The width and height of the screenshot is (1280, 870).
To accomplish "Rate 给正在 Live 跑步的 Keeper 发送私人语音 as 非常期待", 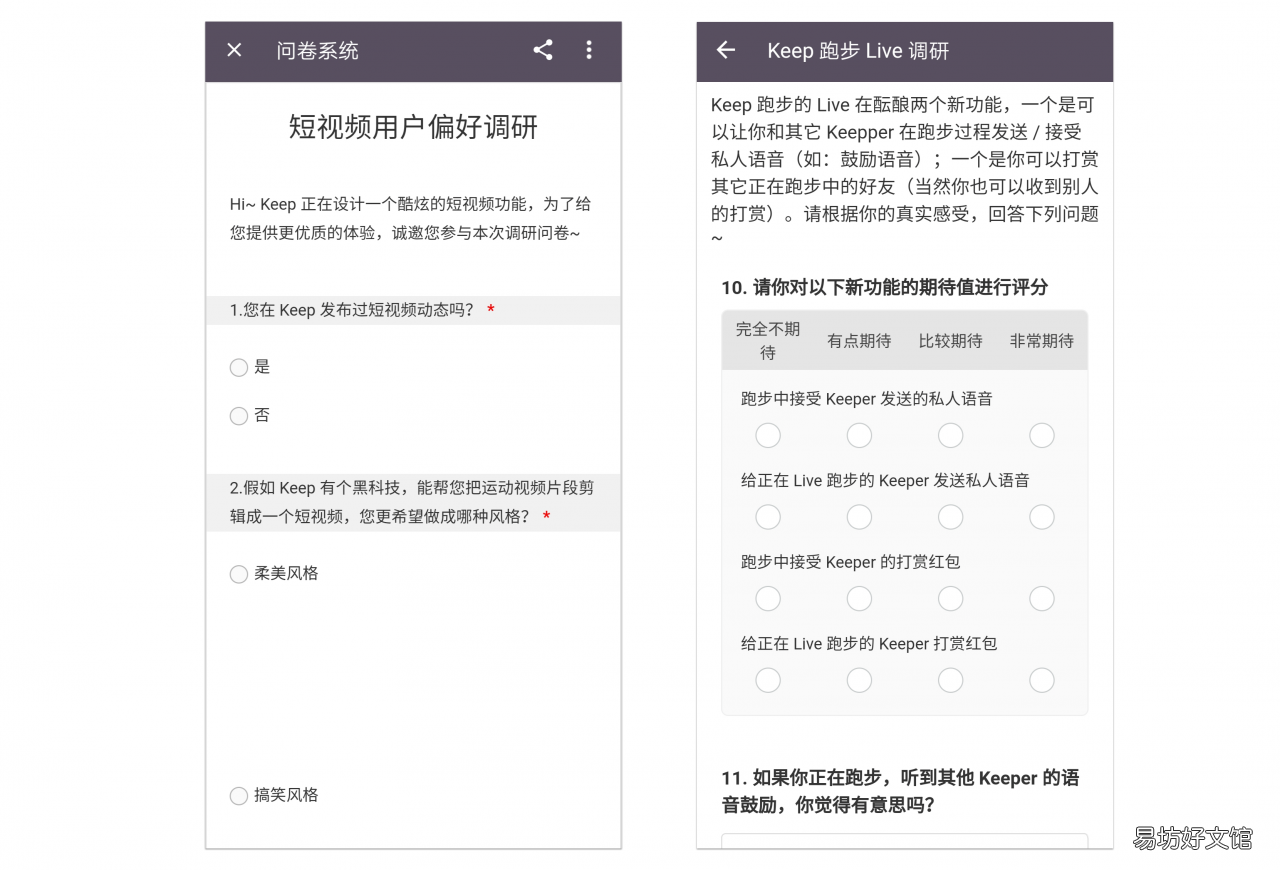I will 1042,517.
